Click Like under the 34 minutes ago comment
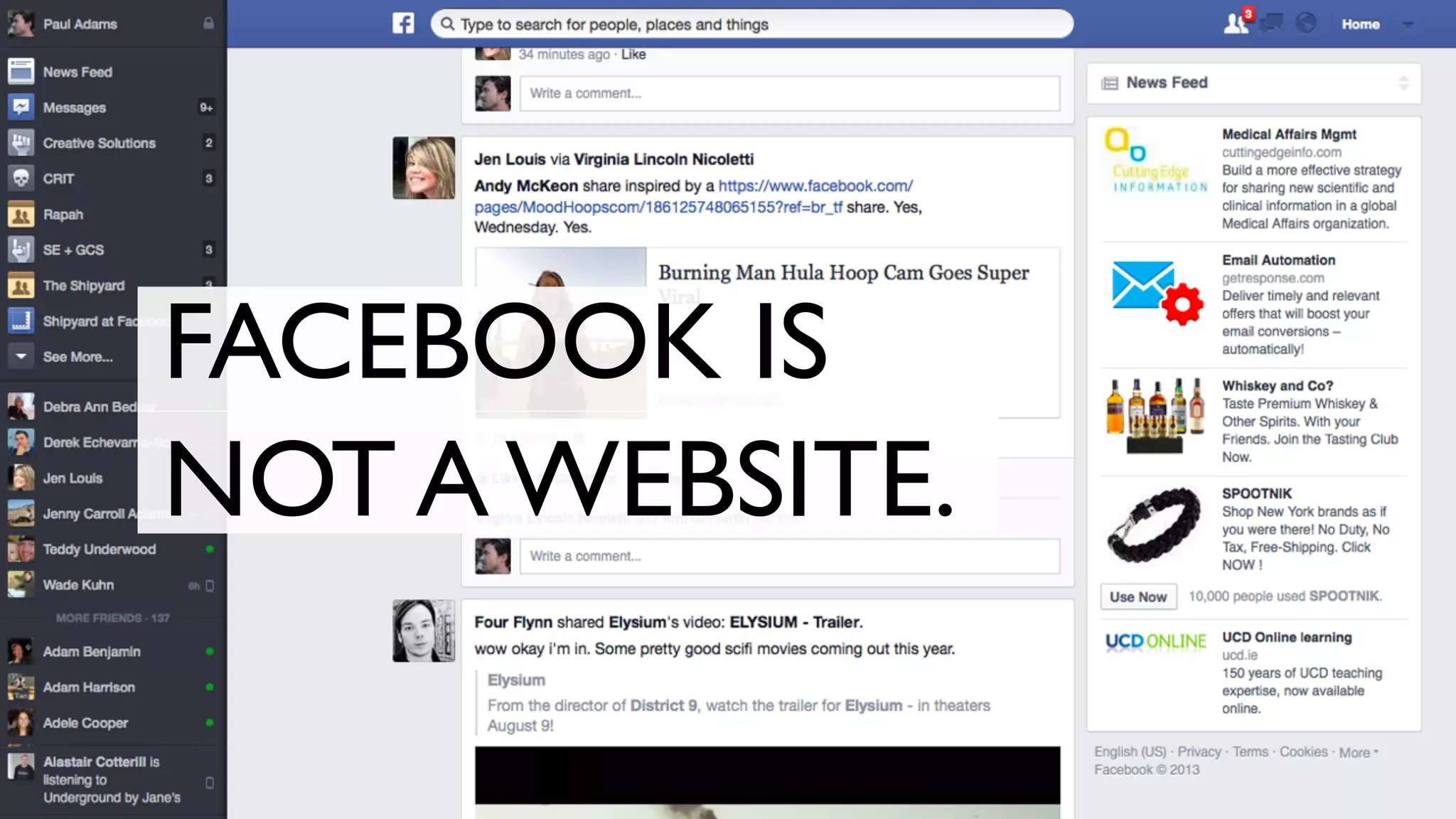Image resolution: width=1456 pixels, height=819 pixels. [633, 54]
